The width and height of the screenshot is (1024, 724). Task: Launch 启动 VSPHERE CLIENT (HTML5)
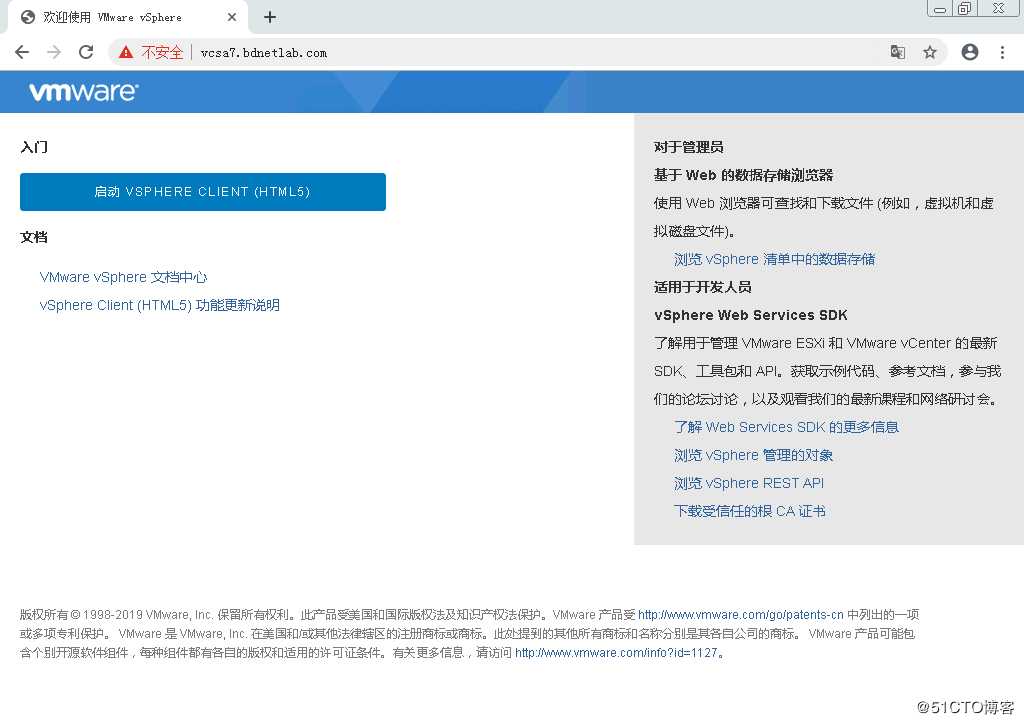202,192
